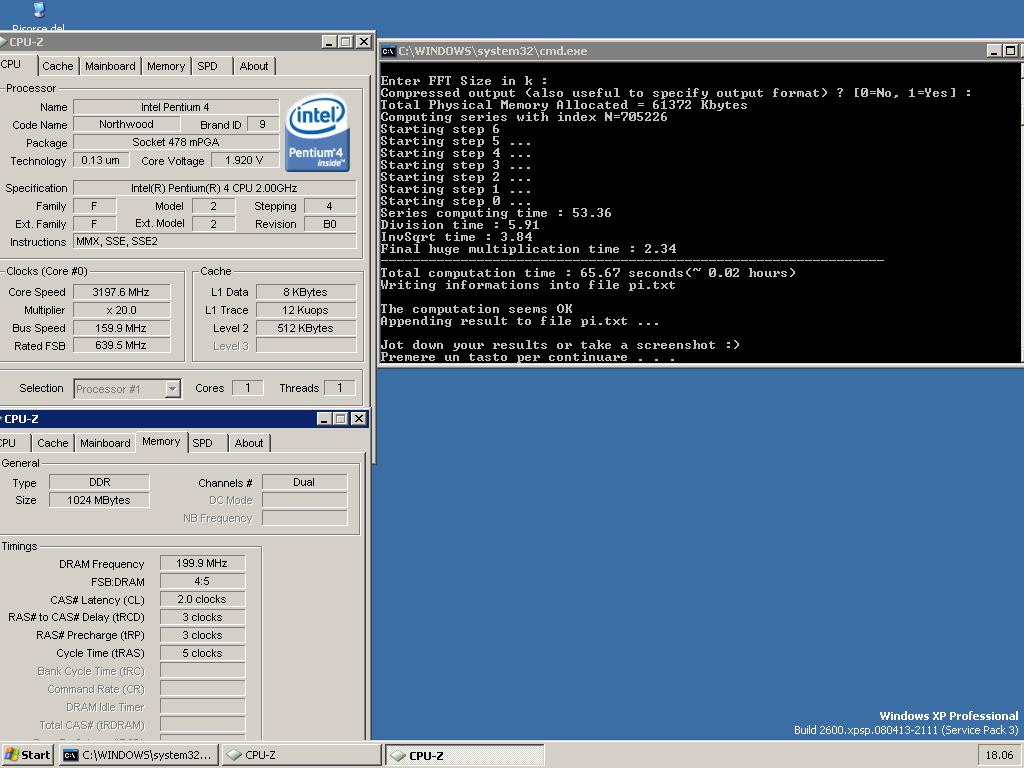Screen dimensions: 1024x768
Task: Click the Rated FSB value 639.5 MHz
Action: pyautogui.click(x=121, y=345)
